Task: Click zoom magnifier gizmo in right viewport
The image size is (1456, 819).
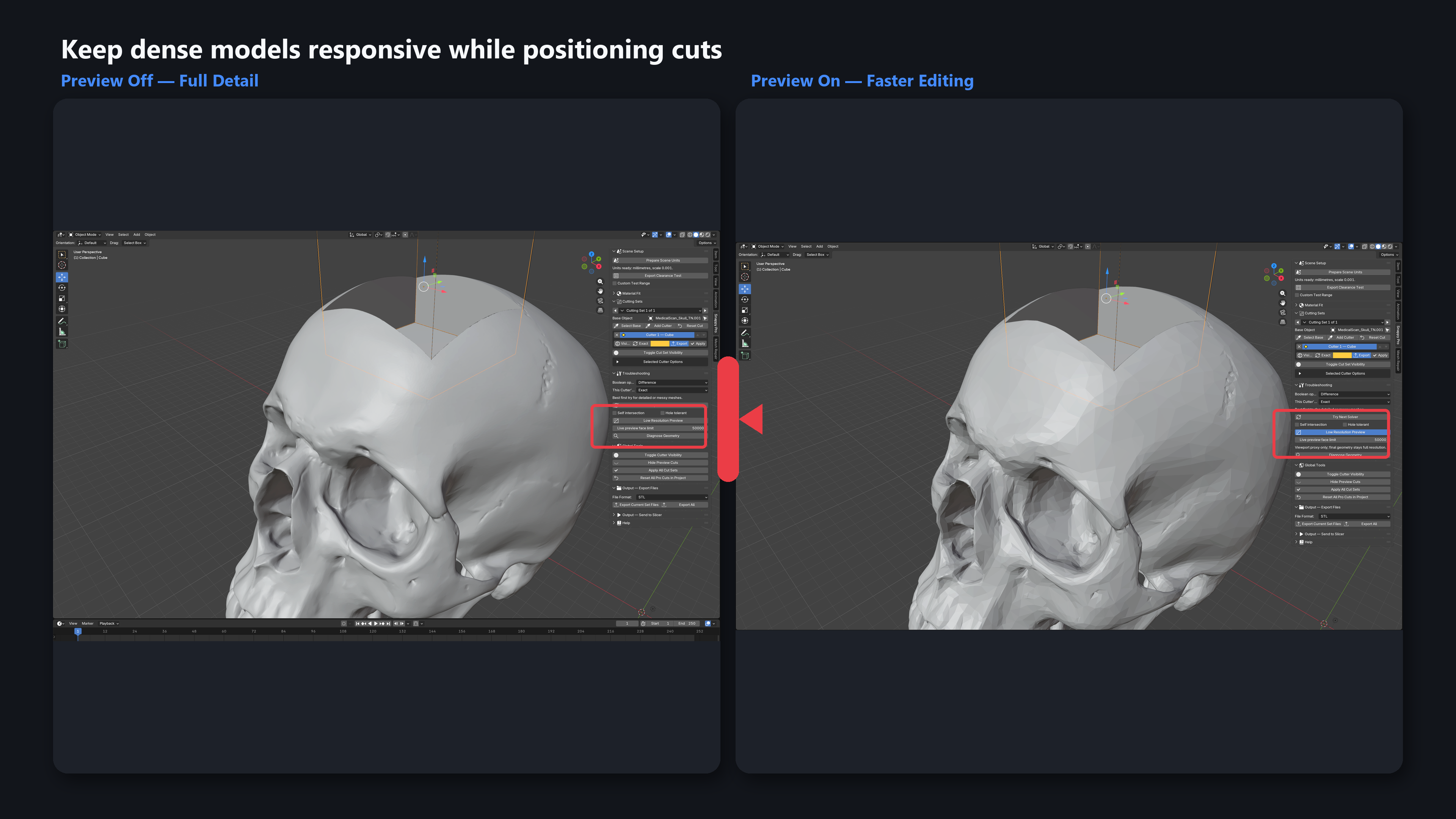Action: tap(1282, 293)
